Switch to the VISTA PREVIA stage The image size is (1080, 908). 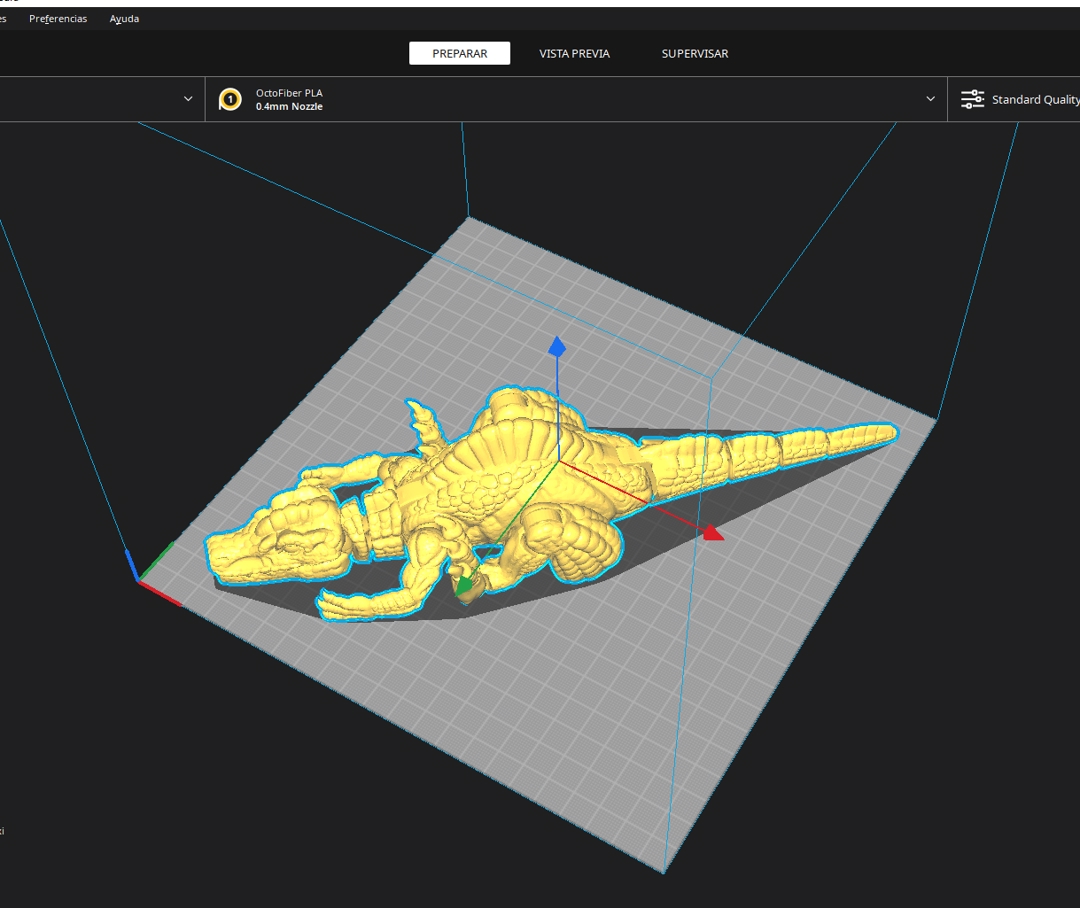coord(574,54)
